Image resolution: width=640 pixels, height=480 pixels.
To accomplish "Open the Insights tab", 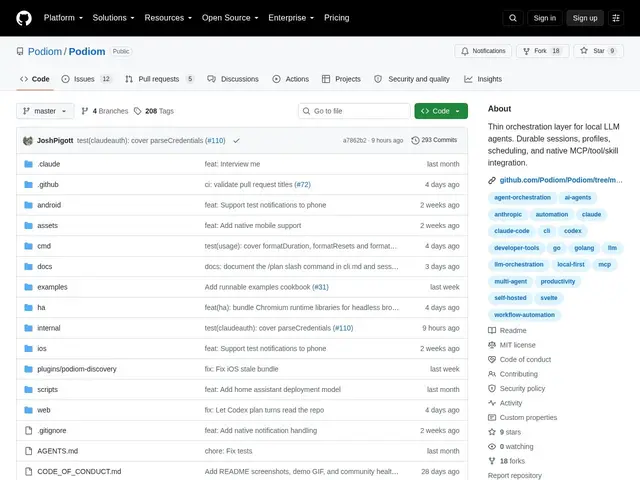I will point(483,79).
